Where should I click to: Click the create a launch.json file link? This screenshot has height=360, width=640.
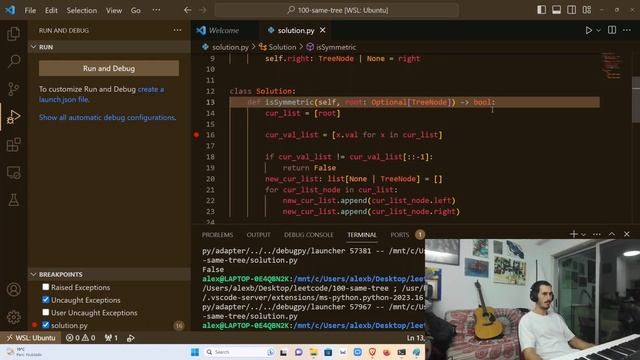[x=101, y=94]
